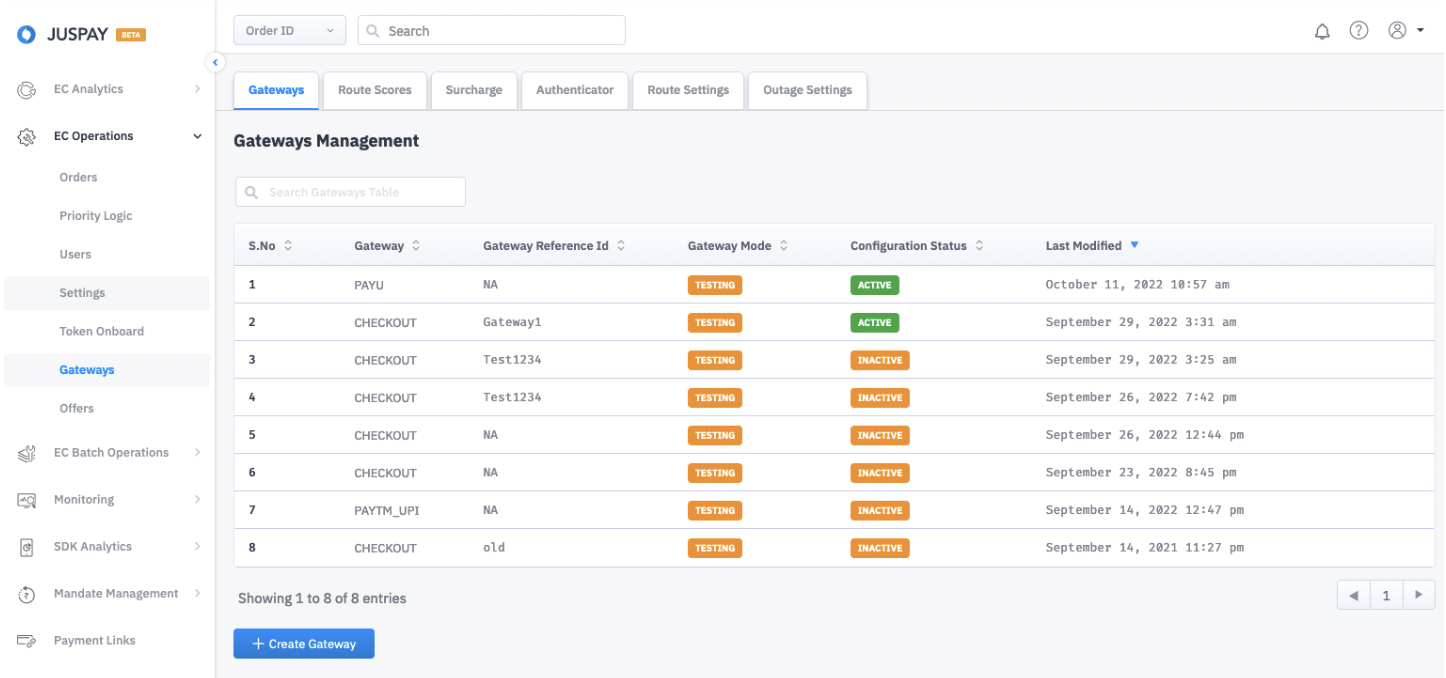The height and width of the screenshot is (678, 1446).
Task: Click 'September 23, 2022 8:45 pm' cell
Action: [x=1141, y=472]
